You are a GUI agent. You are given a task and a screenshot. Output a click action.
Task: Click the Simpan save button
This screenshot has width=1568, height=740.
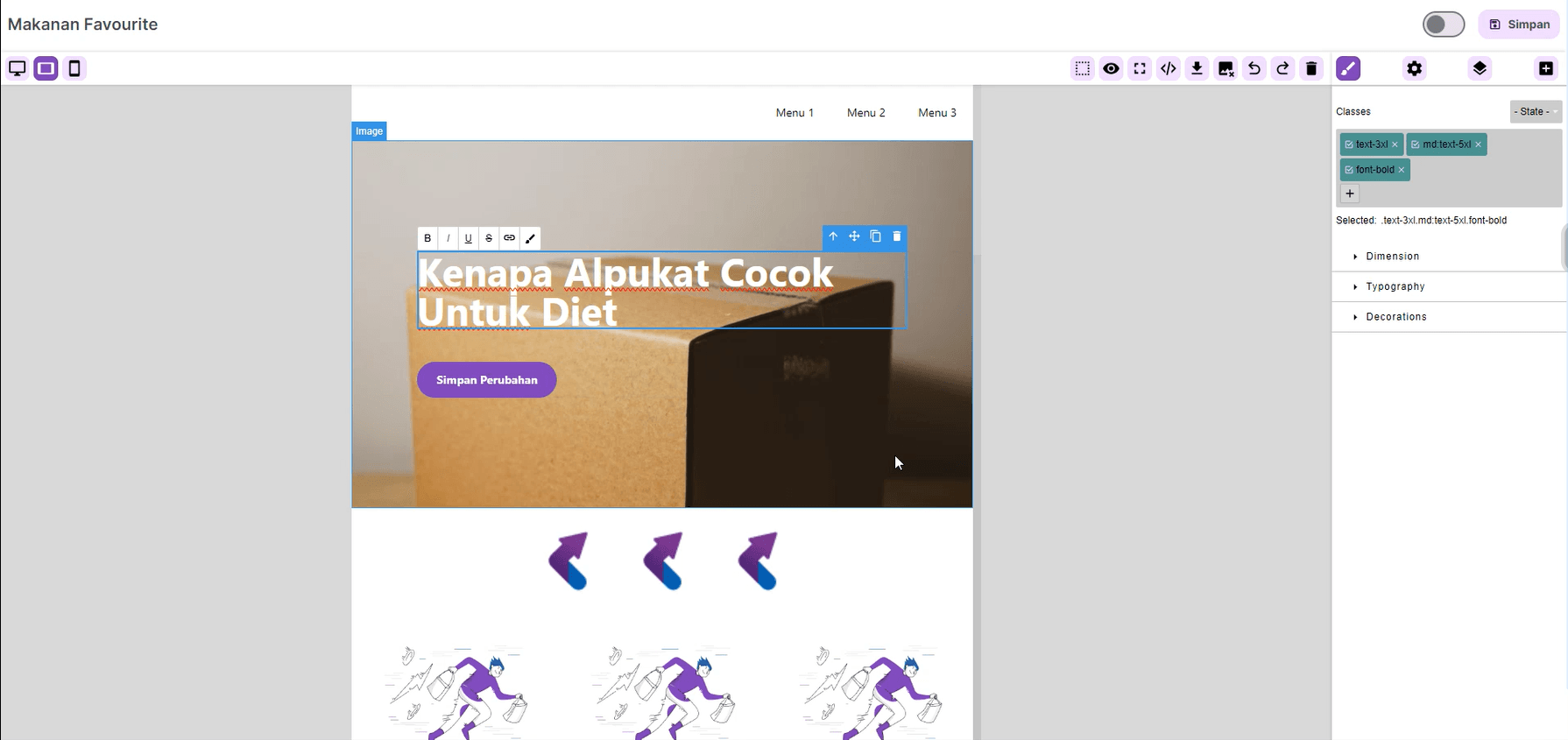click(x=1519, y=25)
